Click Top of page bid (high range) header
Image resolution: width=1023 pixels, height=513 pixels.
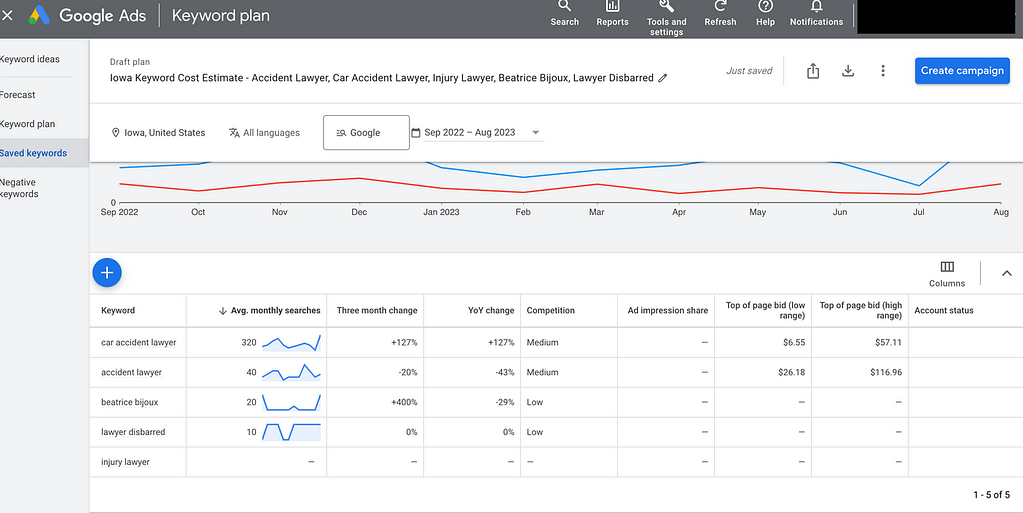[x=861, y=310]
